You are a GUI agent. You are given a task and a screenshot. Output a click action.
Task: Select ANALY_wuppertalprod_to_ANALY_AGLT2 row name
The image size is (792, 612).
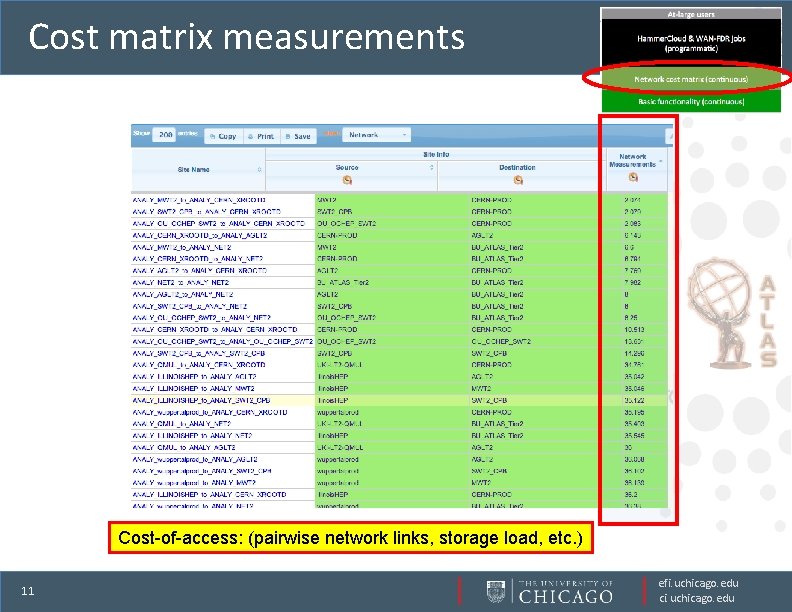click(195, 460)
